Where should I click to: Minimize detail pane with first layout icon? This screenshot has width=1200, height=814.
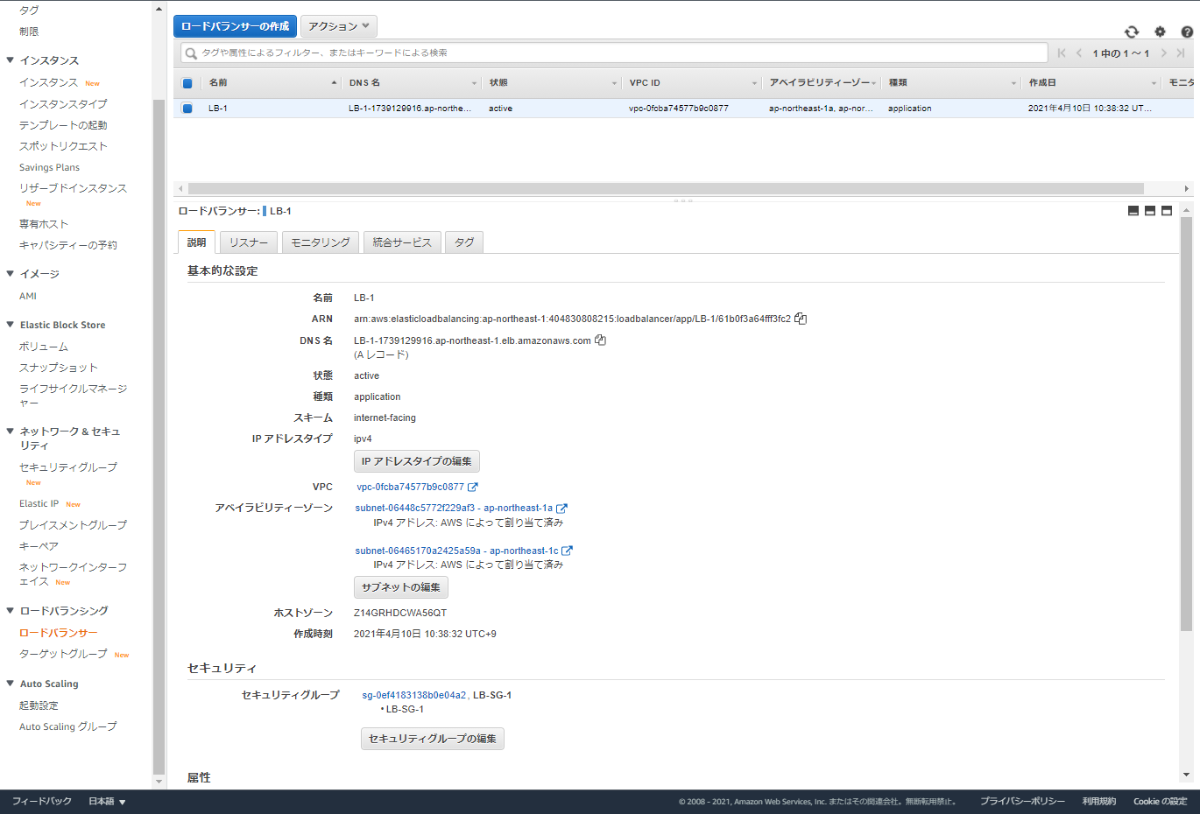tap(1133, 211)
